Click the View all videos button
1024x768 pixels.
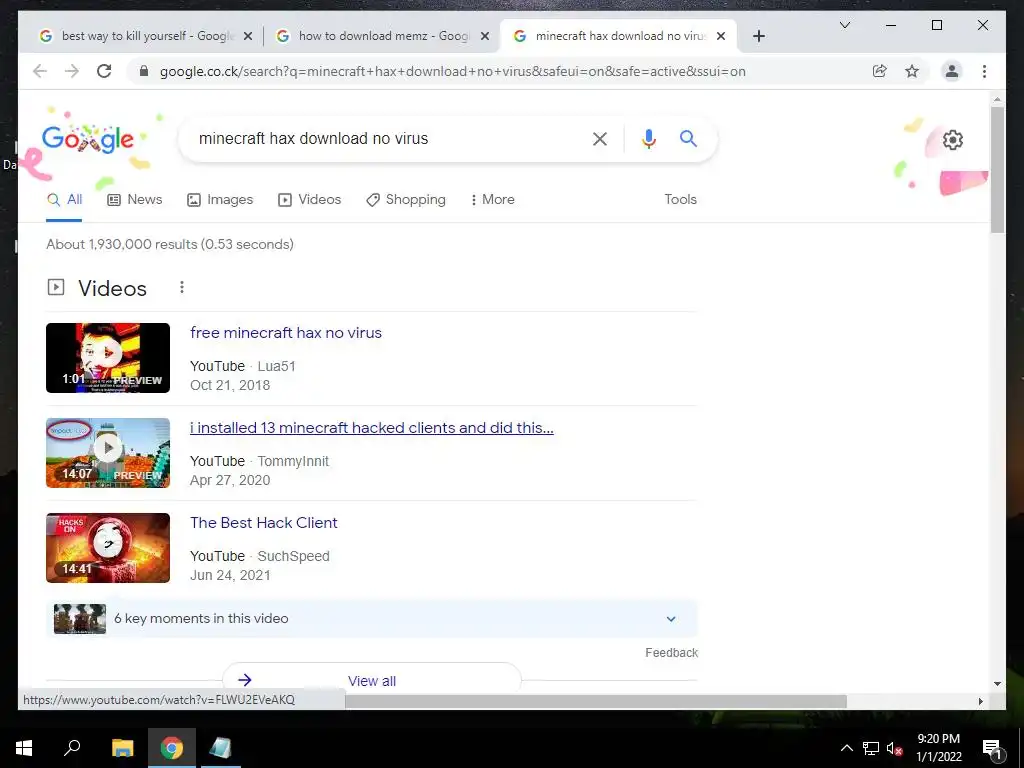[372, 680]
